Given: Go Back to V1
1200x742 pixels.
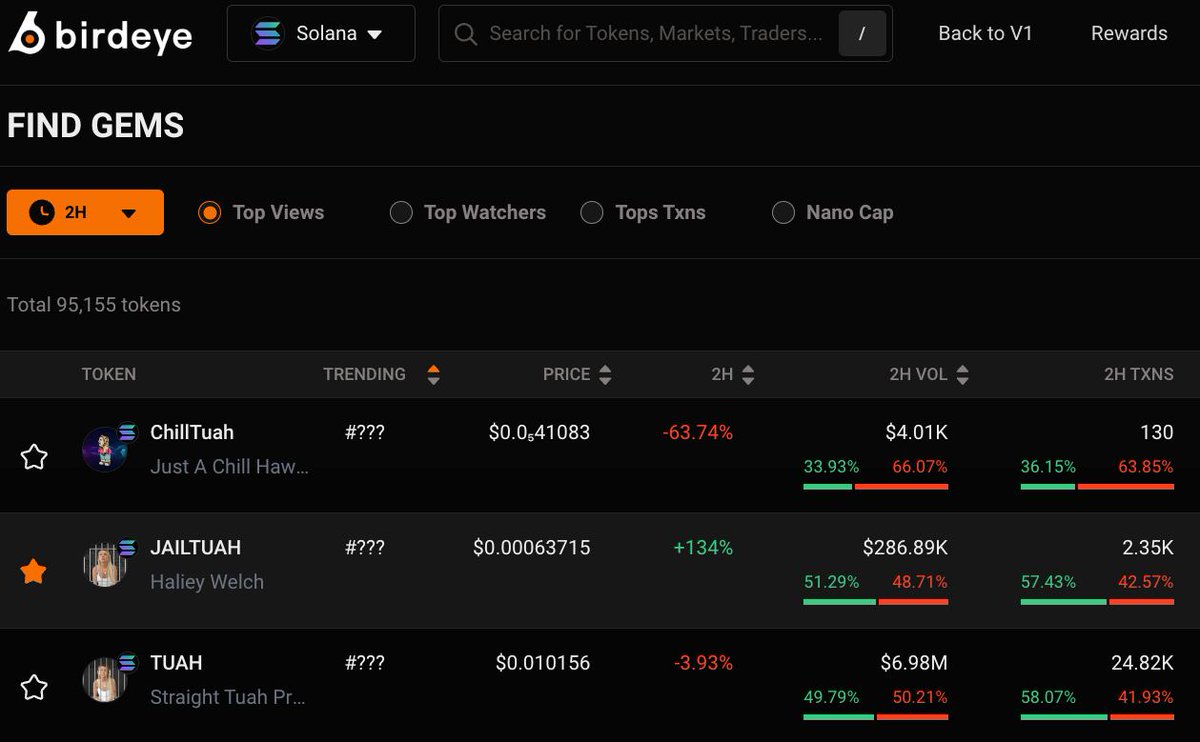Looking at the screenshot, I should pos(985,33).
